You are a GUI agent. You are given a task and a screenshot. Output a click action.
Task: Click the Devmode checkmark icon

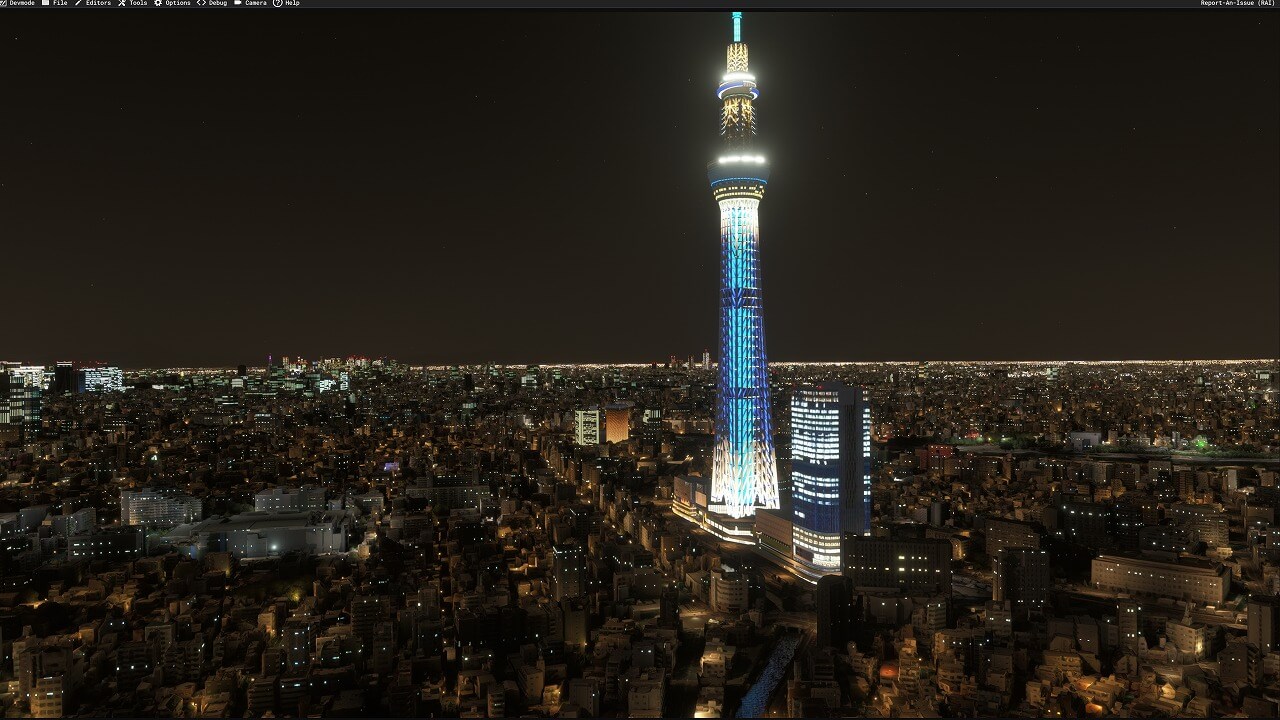coord(3,3)
